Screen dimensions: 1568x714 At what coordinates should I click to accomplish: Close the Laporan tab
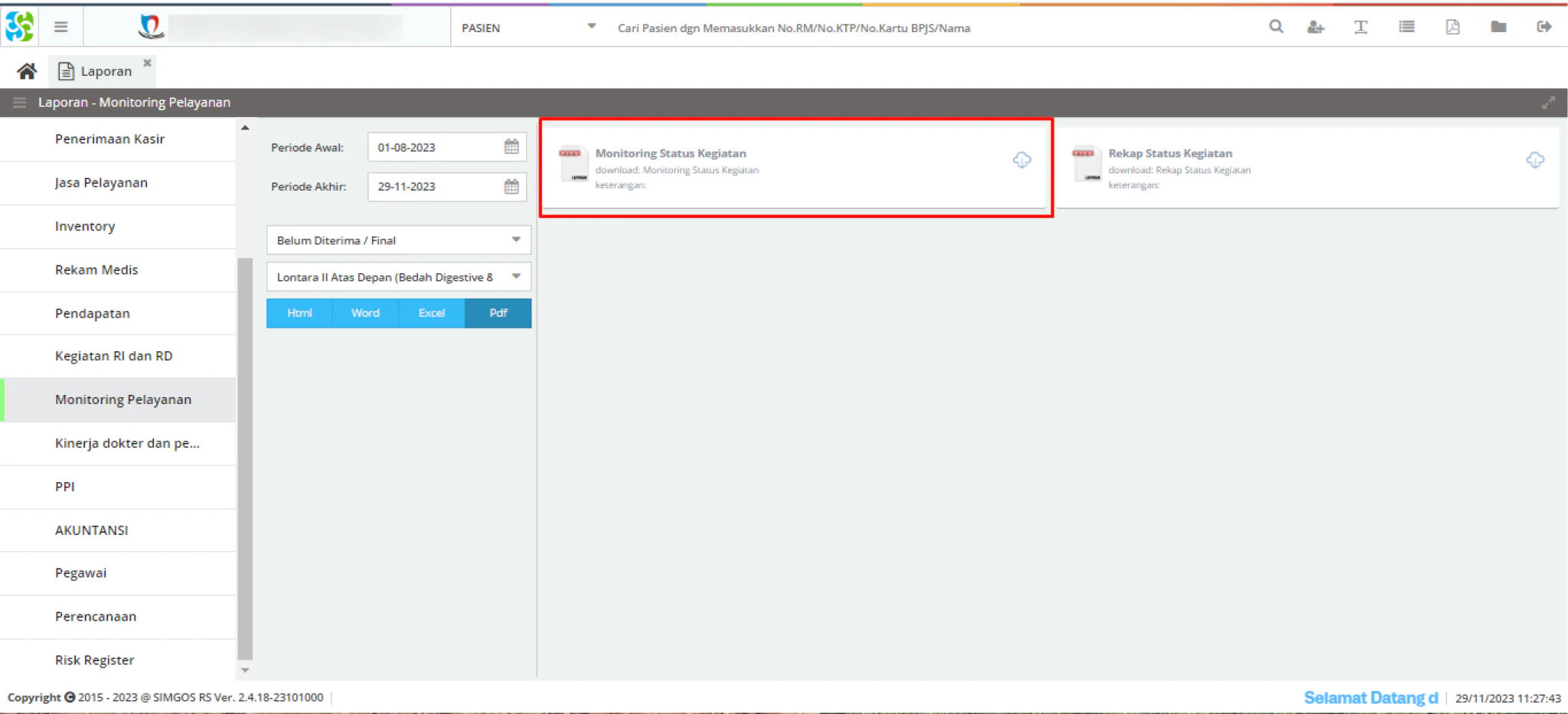[x=147, y=63]
